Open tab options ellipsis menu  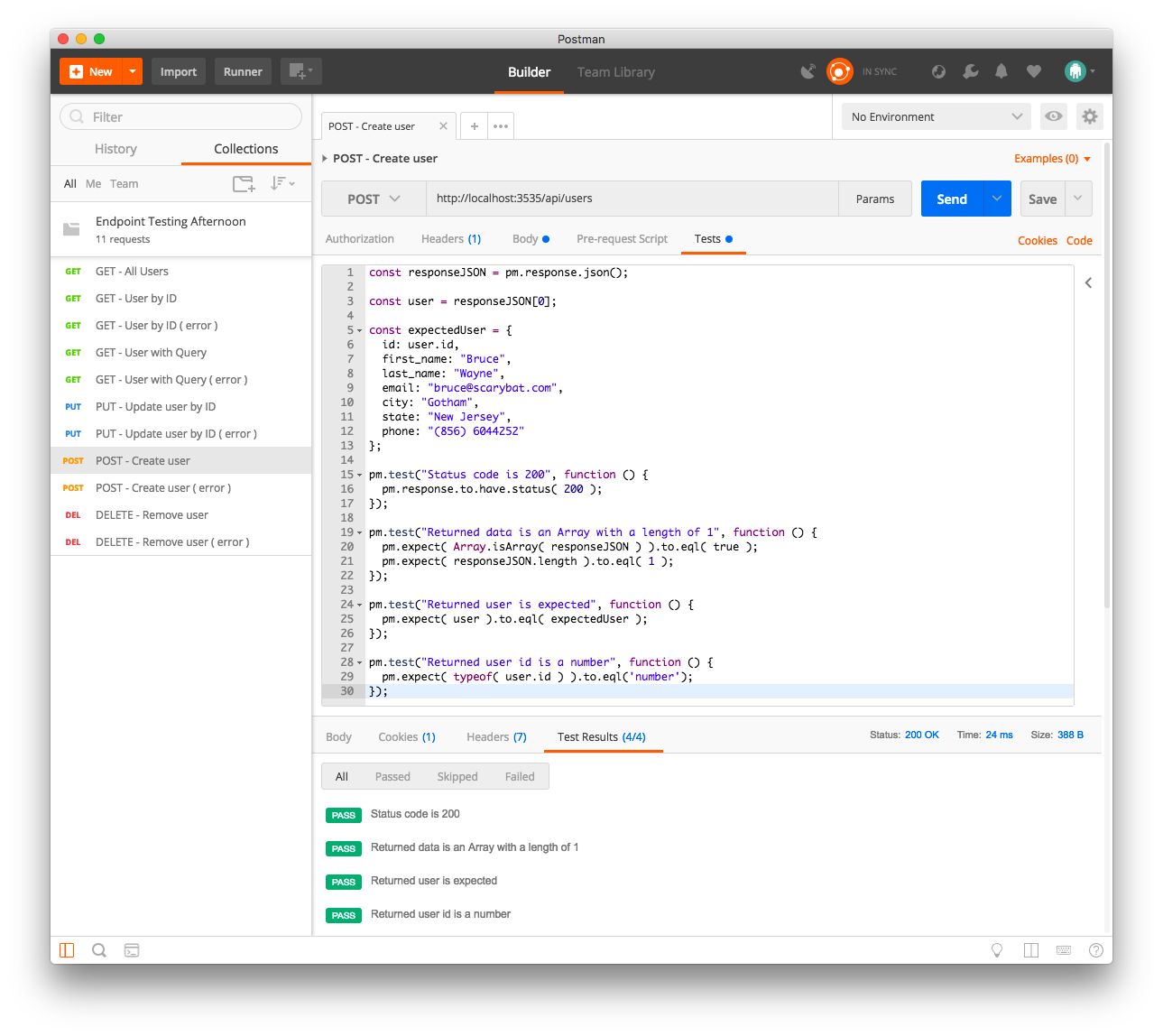pyautogui.click(x=501, y=126)
